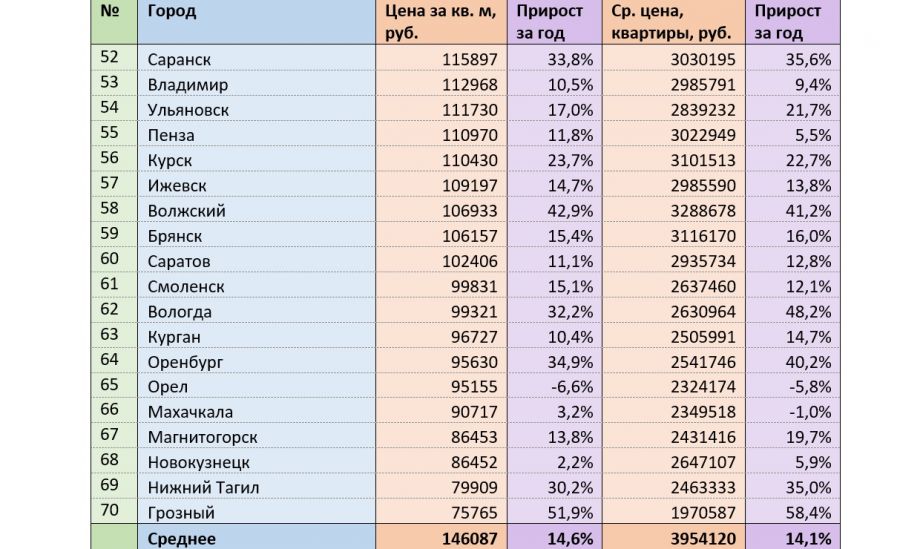This screenshot has width=900, height=549.
Task: Click the "Махачкала" city cell
Action: [x=190, y=412]
